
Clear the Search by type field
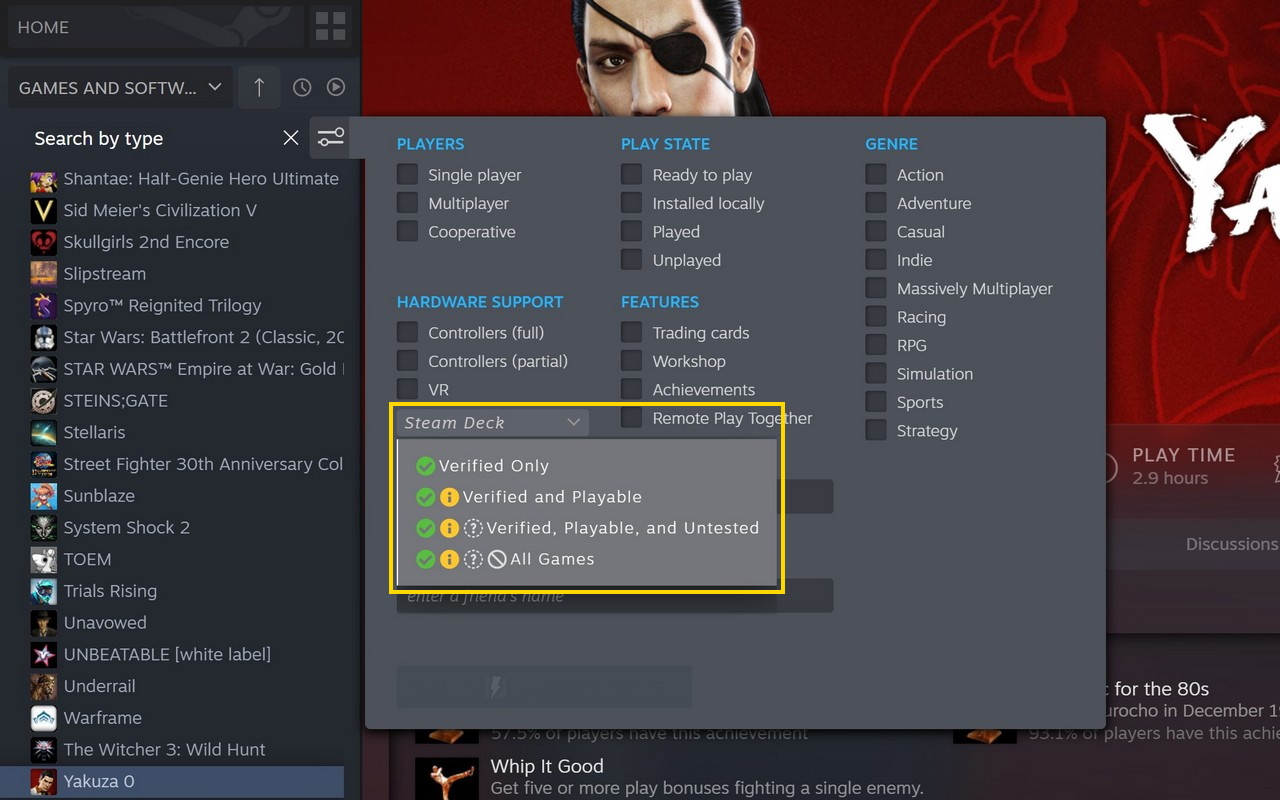point(291,138)
